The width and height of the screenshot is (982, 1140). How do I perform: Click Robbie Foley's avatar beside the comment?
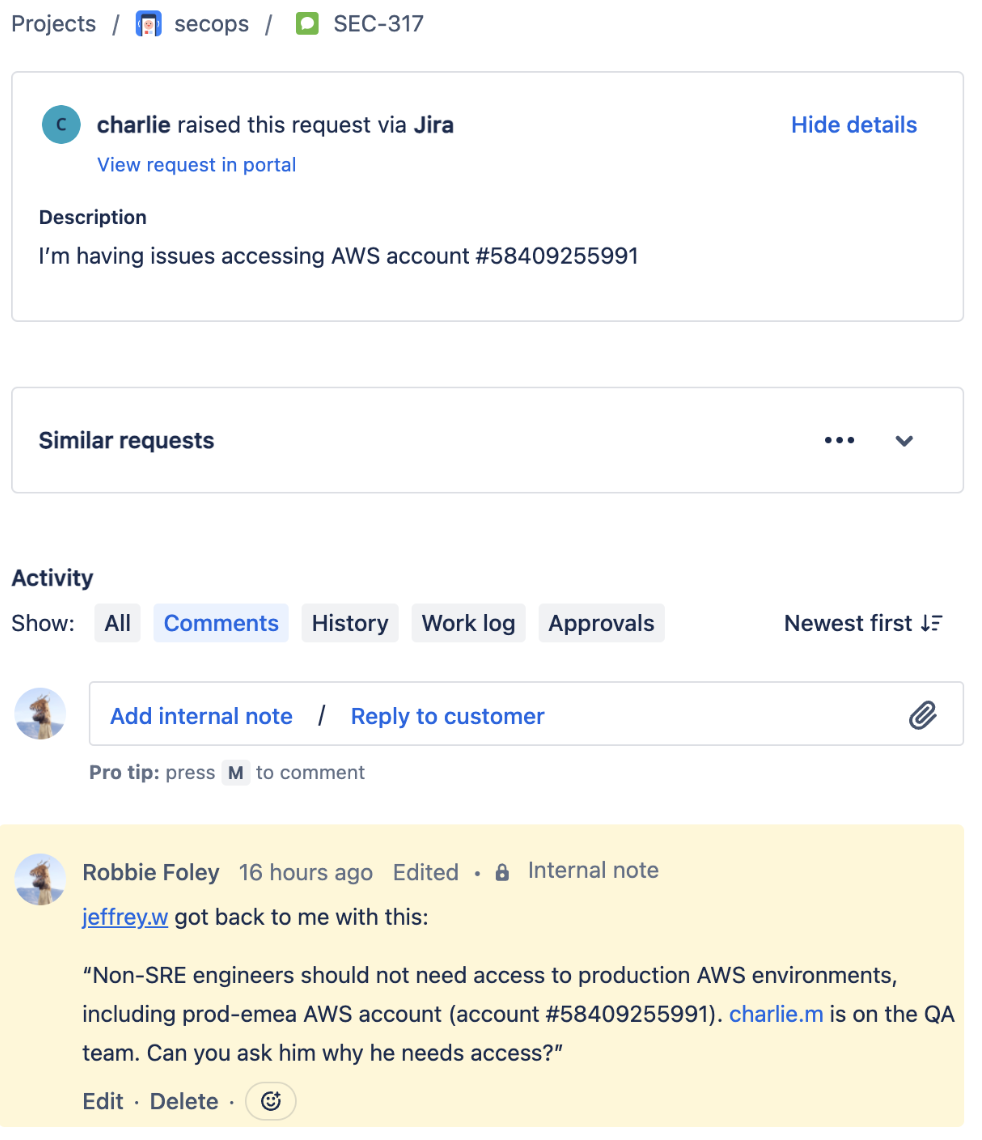pyautogui.click(x=41, y=879)
